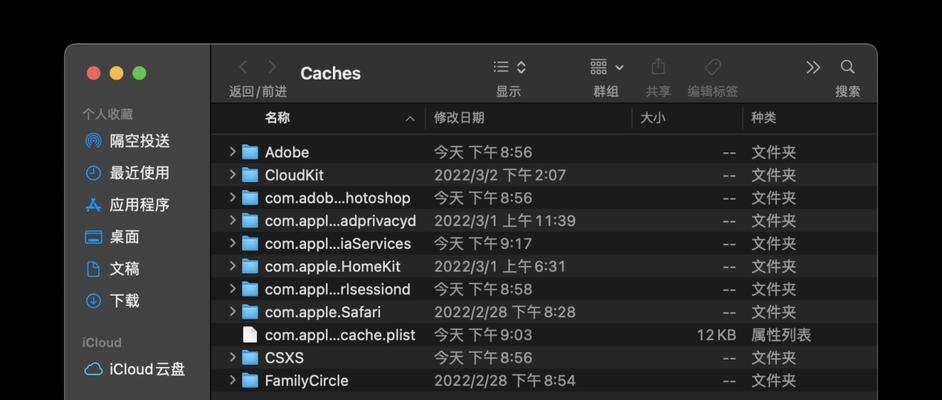Open Desktop (桌面) in sidebar
The width and height of the screenshot is (942, 400).
pyautogui.click(x=112, y=237)
